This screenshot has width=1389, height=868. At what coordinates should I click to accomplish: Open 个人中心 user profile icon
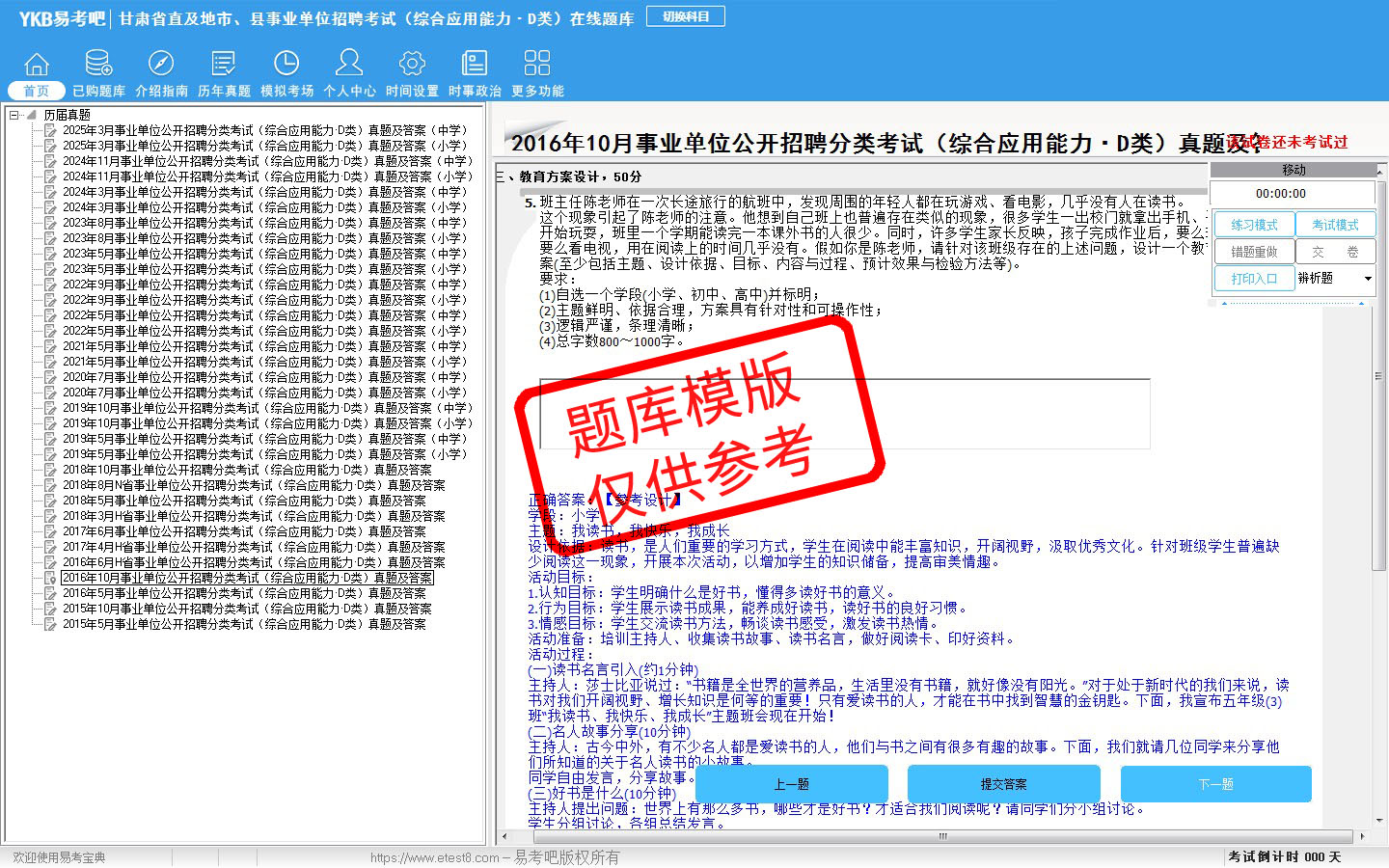(349, 66)
